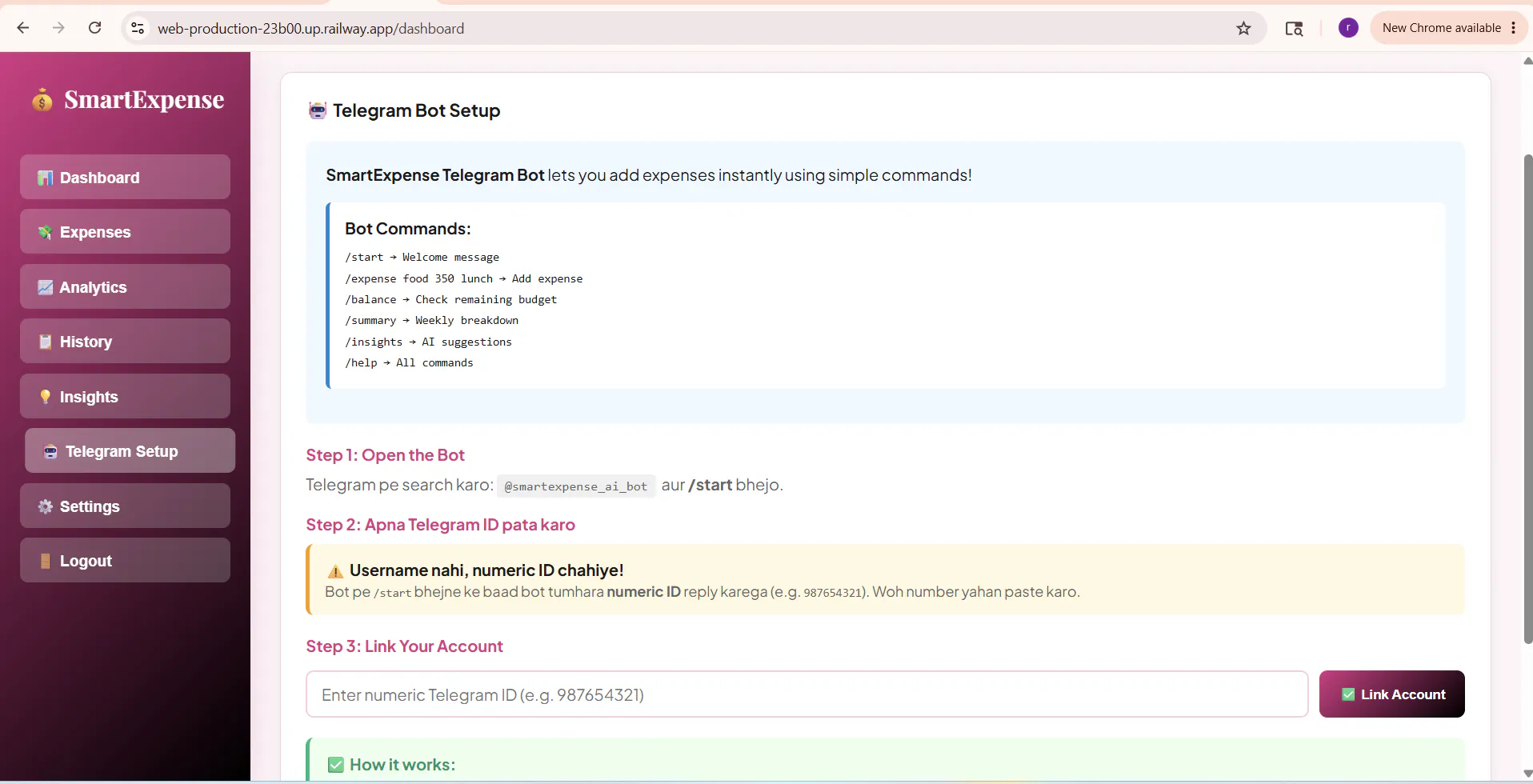The width and height of the screenshot is (1533, 784).
Task: Focus the numeric Telegram ID input field
Action: (x=807, y=694)
